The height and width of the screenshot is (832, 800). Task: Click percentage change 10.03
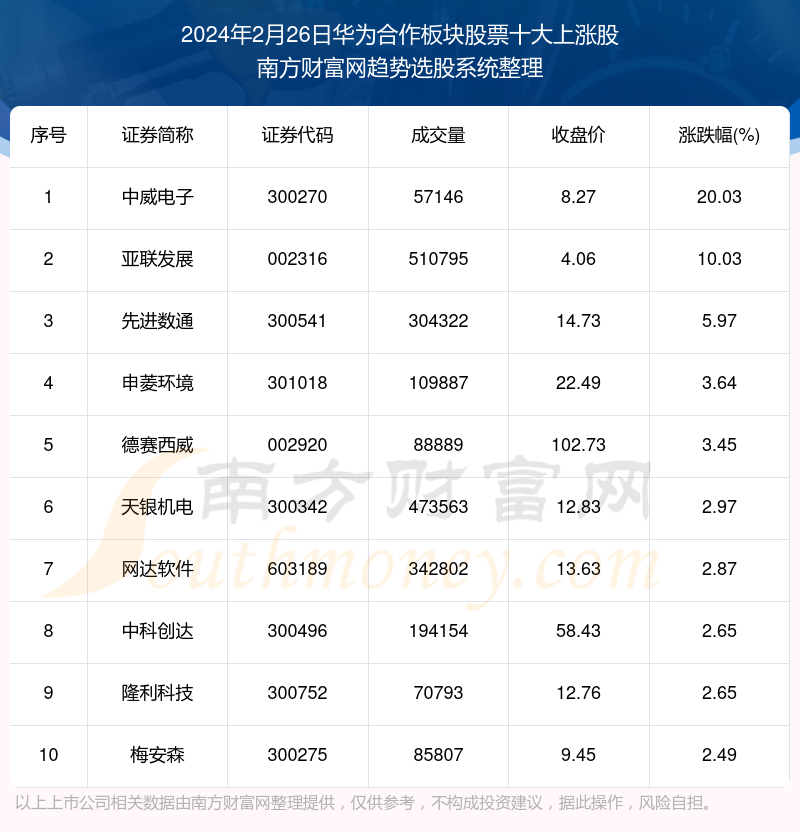point(719,259)
